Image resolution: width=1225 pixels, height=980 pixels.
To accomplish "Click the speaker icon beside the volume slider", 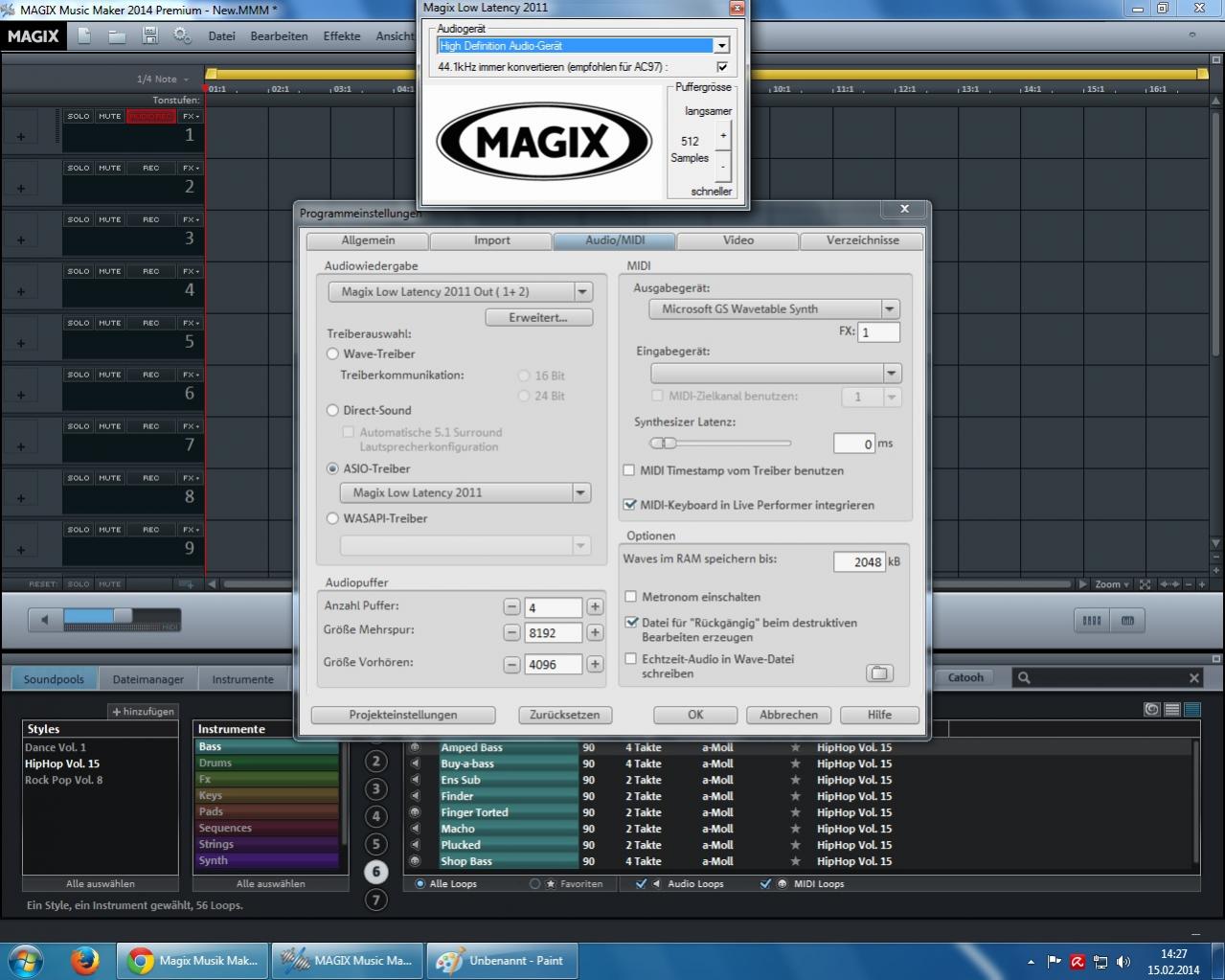I will (44, 620).
